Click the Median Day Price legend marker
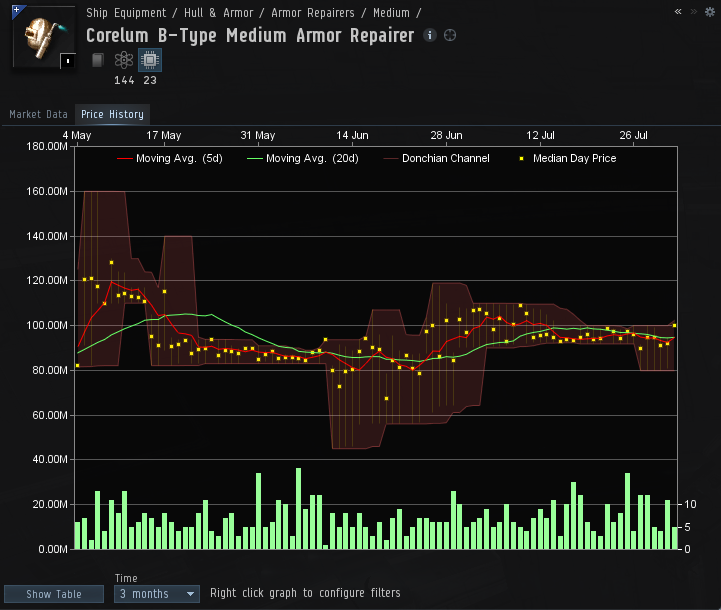Viewport: 721px width, 610px height. (521, 159)
